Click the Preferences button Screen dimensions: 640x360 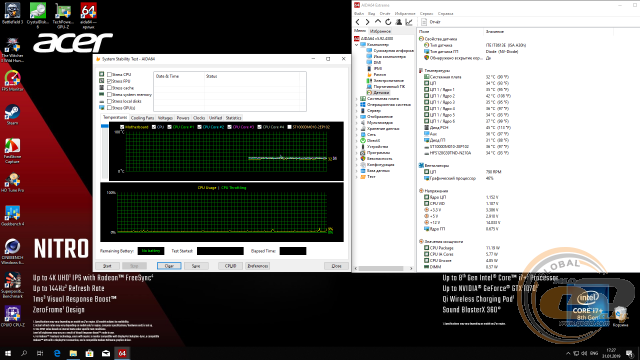(x=258, y=266)
